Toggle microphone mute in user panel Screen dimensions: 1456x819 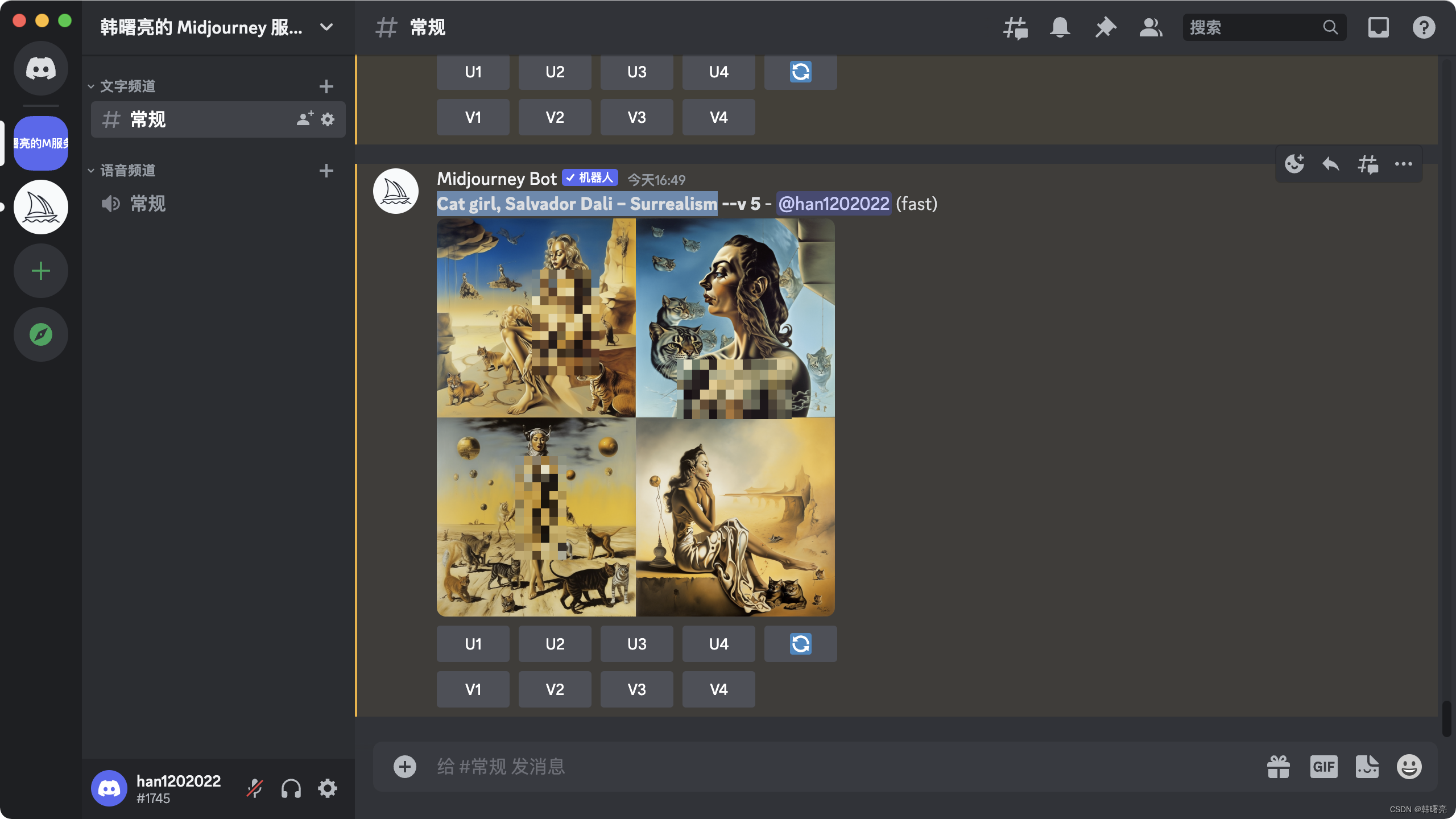pos(254,788)
